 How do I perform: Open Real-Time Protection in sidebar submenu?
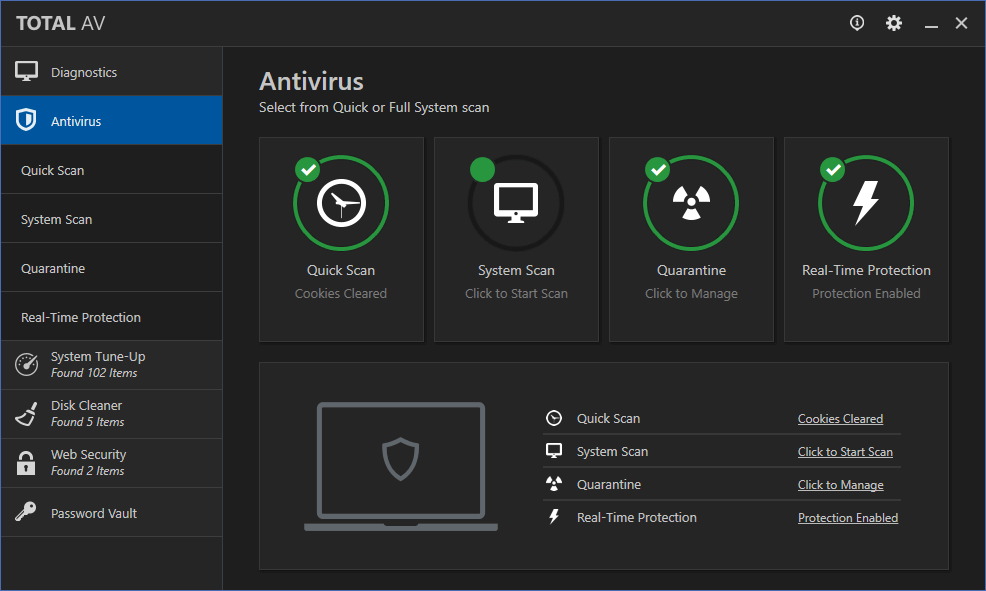point(81,317)
